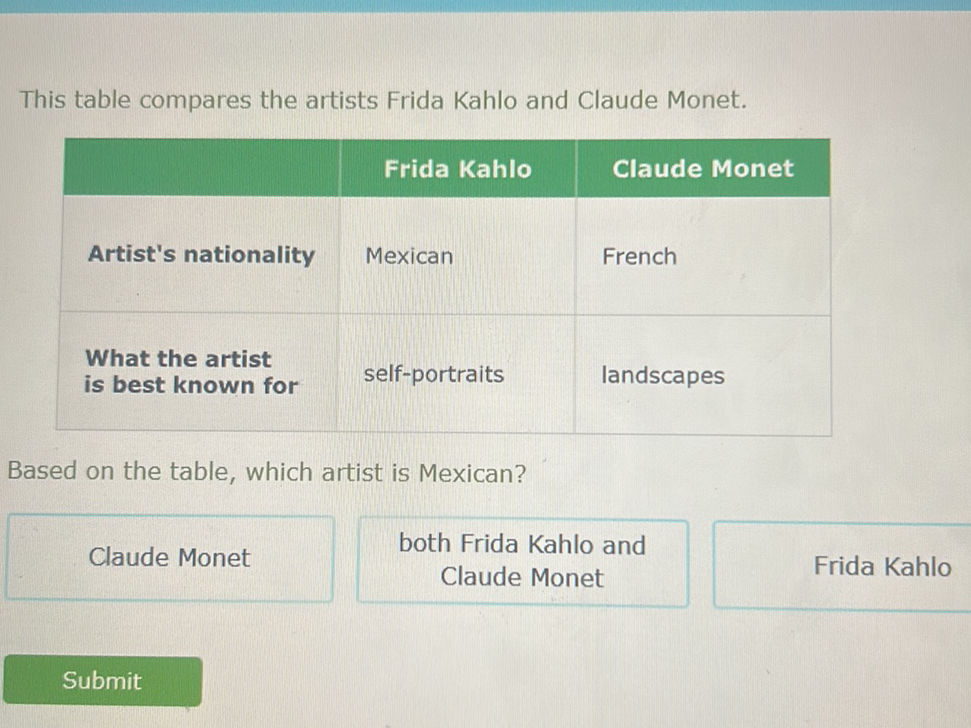Click the empty green header cell

tap(200, 168)
